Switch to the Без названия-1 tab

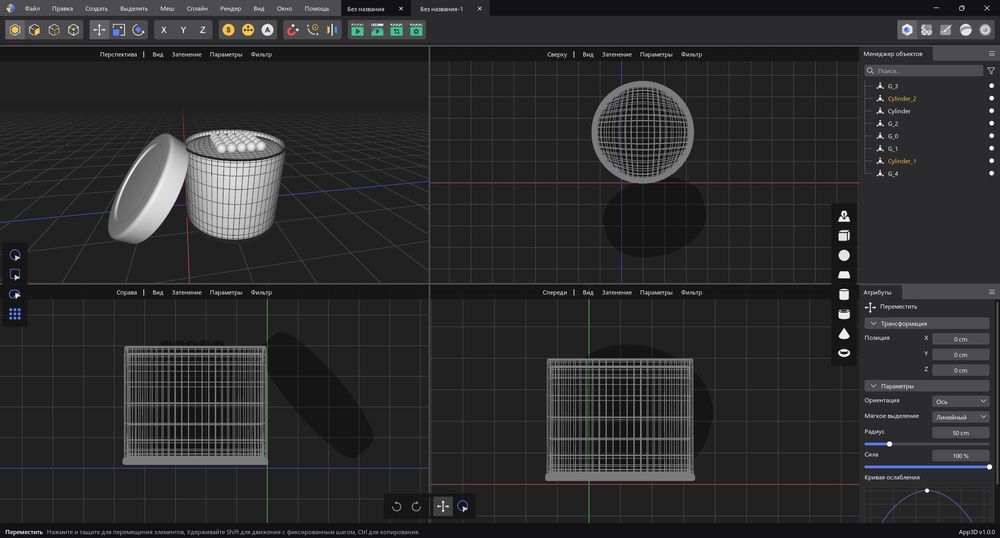click(x=441, y=9)
